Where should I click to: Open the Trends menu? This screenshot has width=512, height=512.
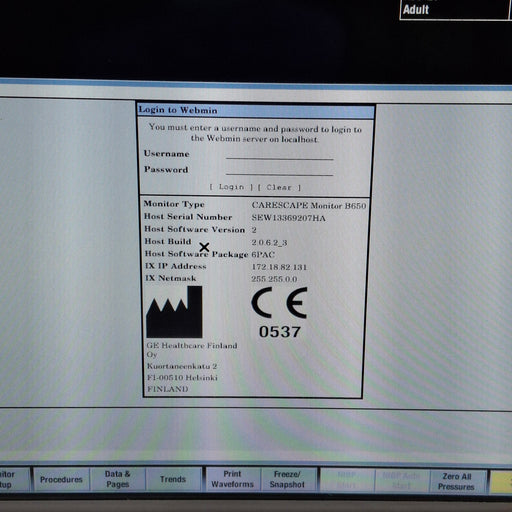[x=173, y=479]
